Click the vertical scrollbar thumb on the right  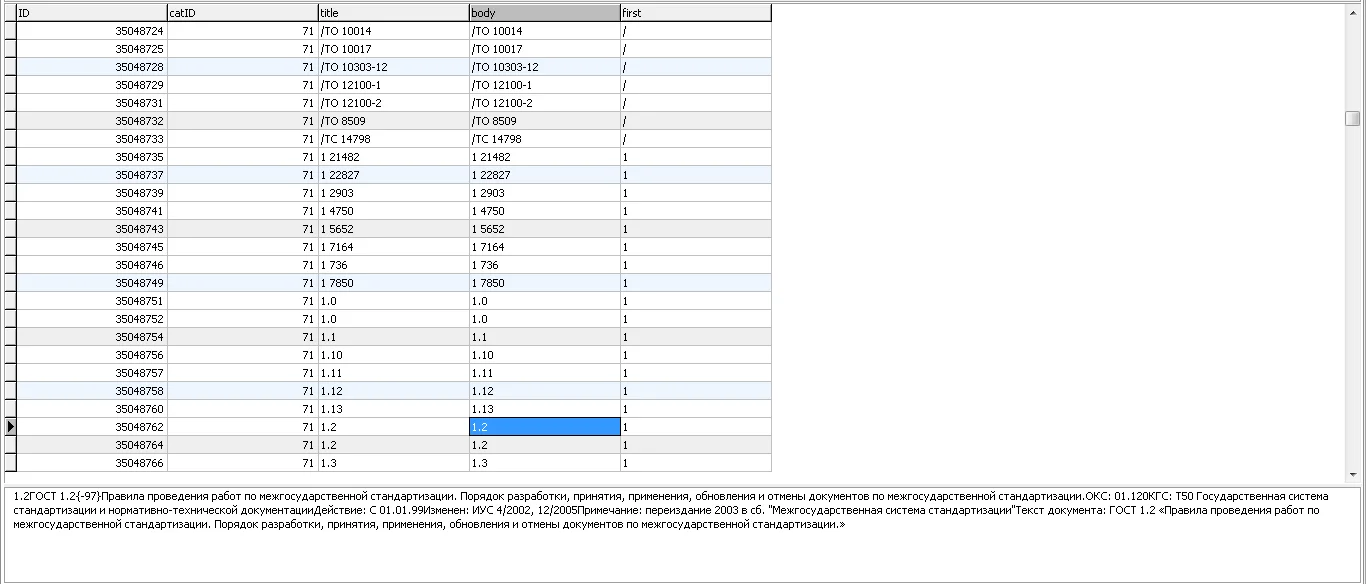[1352, 118]
